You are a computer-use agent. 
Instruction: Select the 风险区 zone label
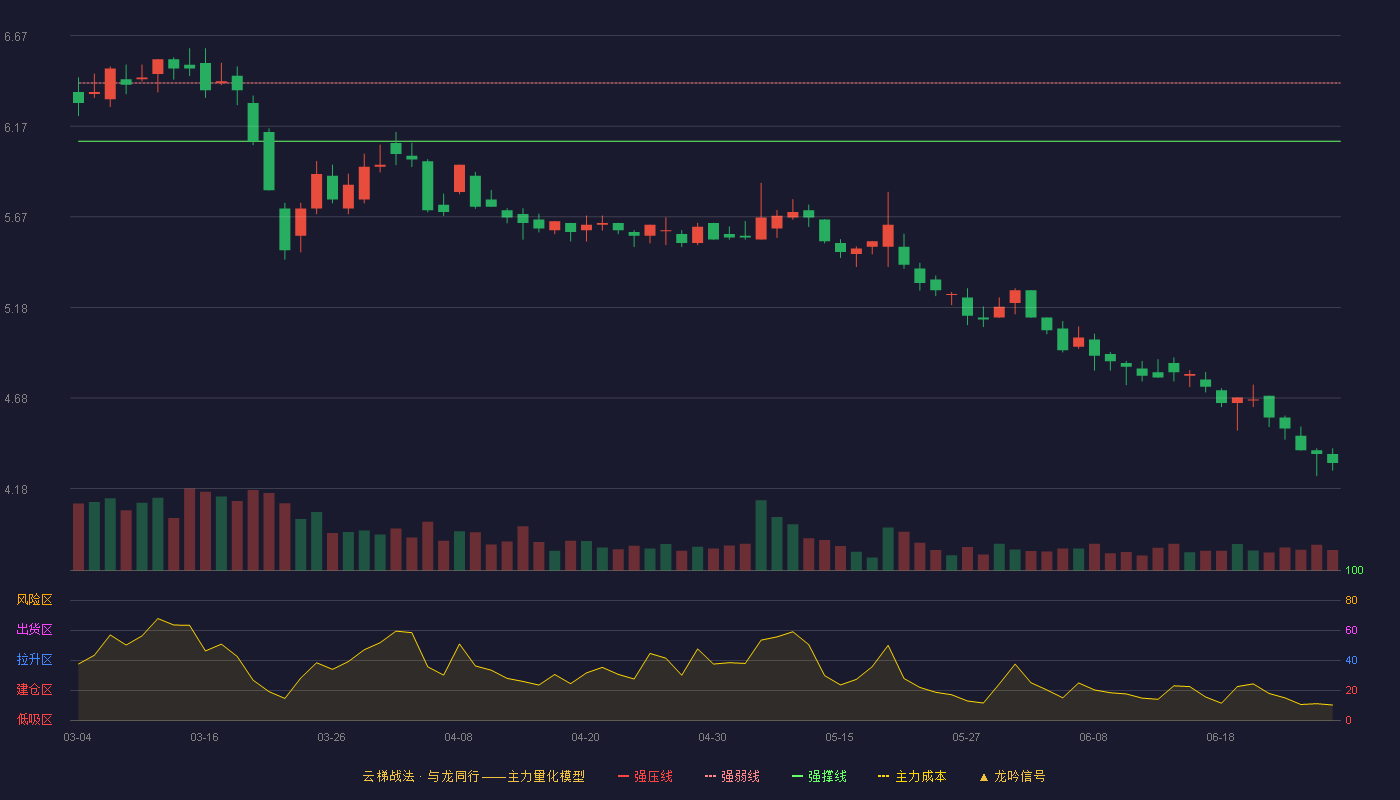(34, 600)
